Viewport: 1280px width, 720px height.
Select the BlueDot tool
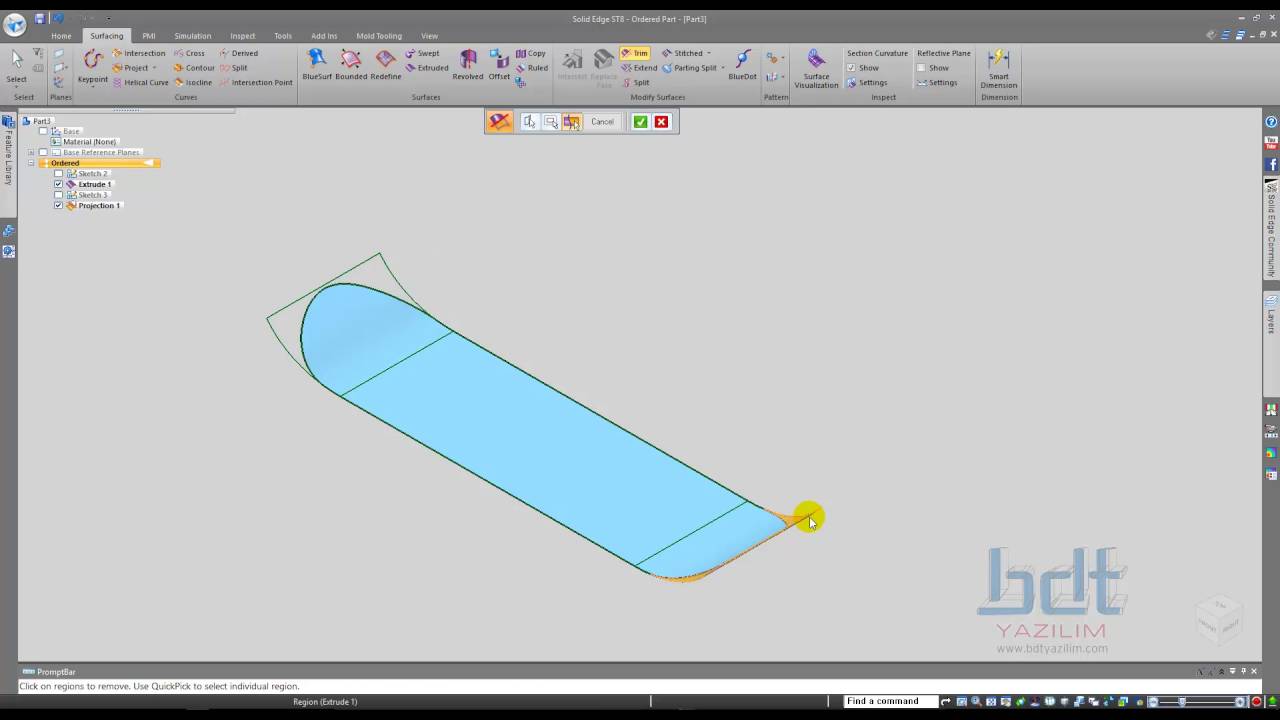point(742,65)
